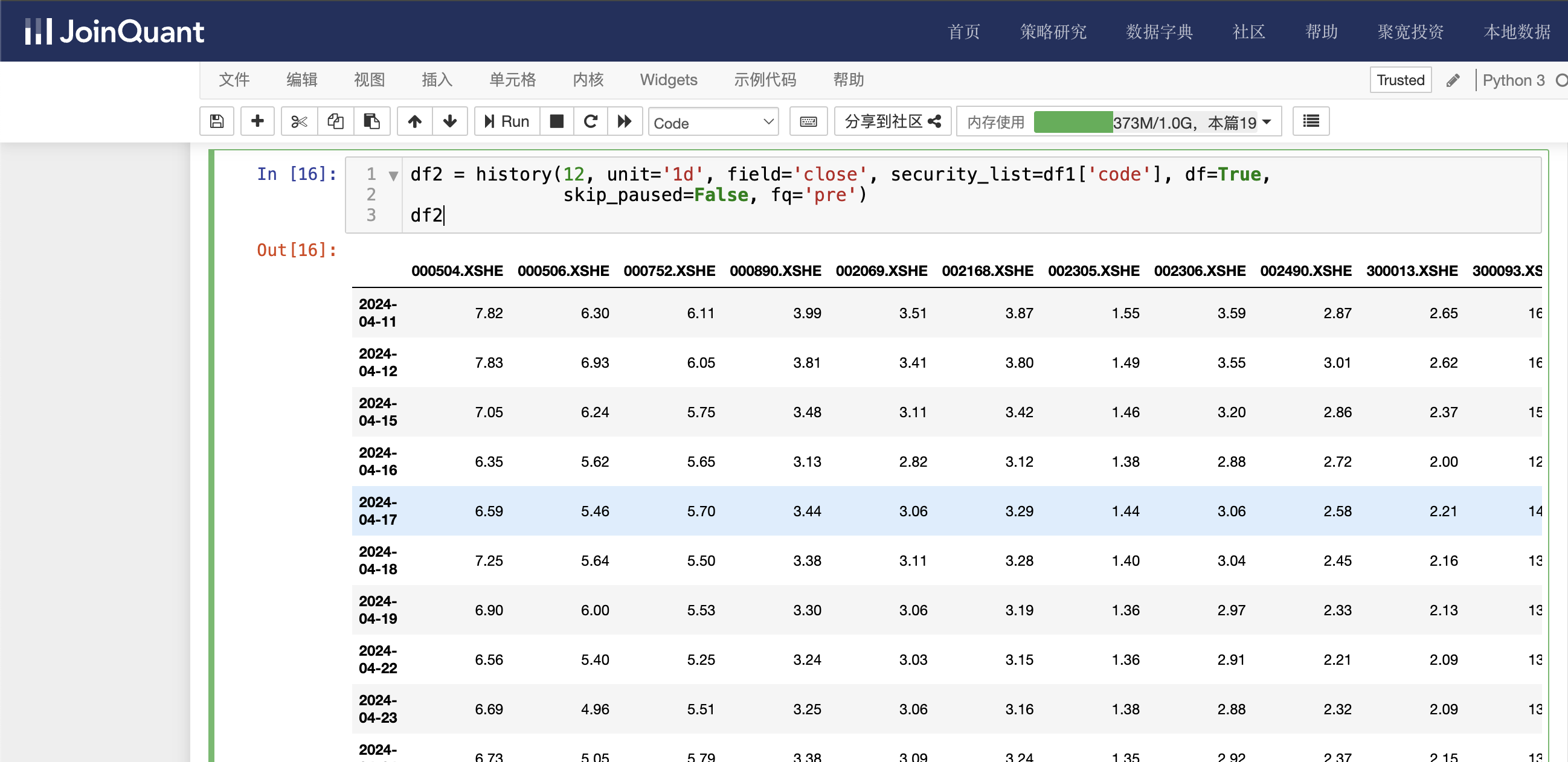Click the 2024-04-19 row index

378,610
